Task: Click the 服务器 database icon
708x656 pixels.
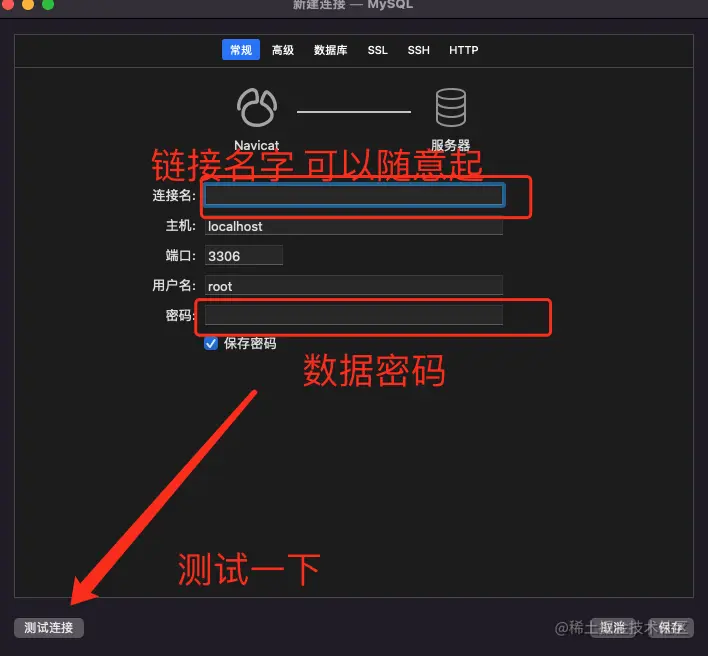Action: click(x=451, y=107)
